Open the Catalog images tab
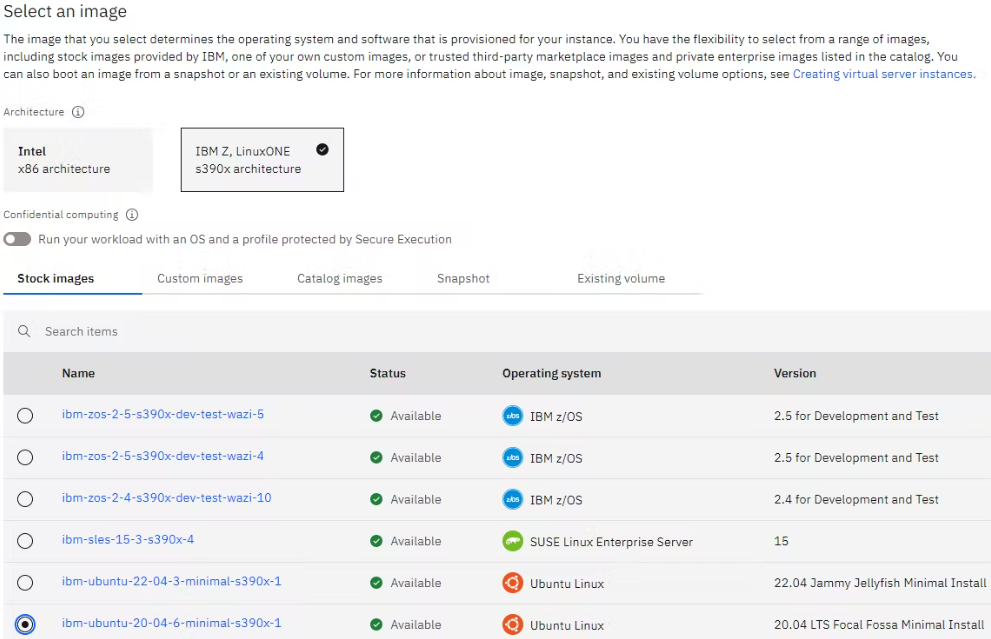 (339, 279)
